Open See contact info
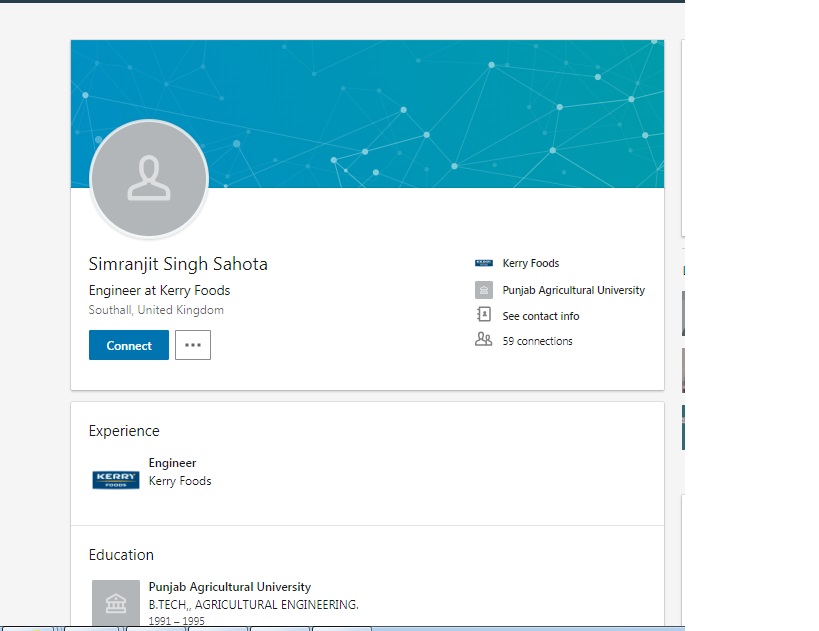 coord(541,316)
